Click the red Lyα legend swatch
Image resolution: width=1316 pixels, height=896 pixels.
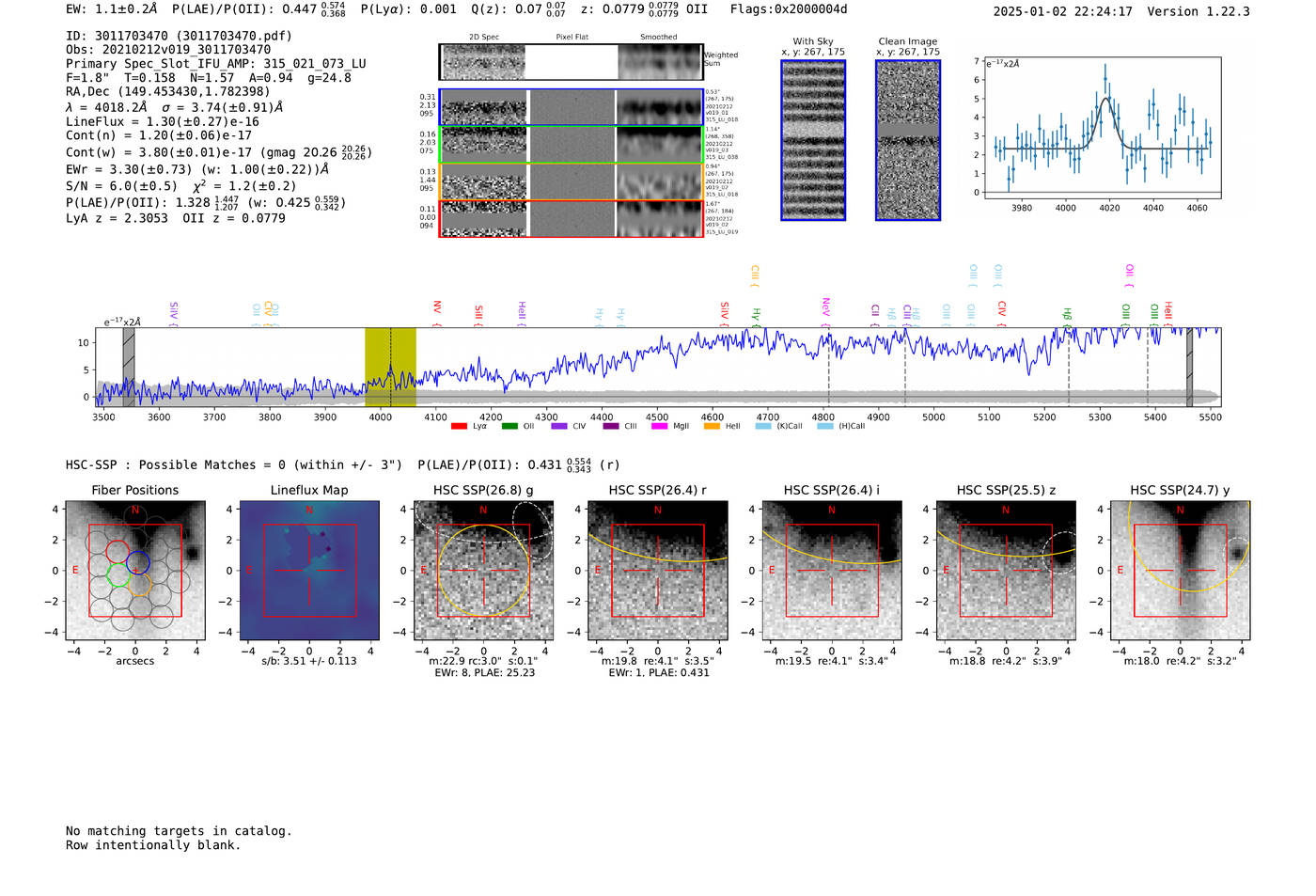tap(459, 426)
